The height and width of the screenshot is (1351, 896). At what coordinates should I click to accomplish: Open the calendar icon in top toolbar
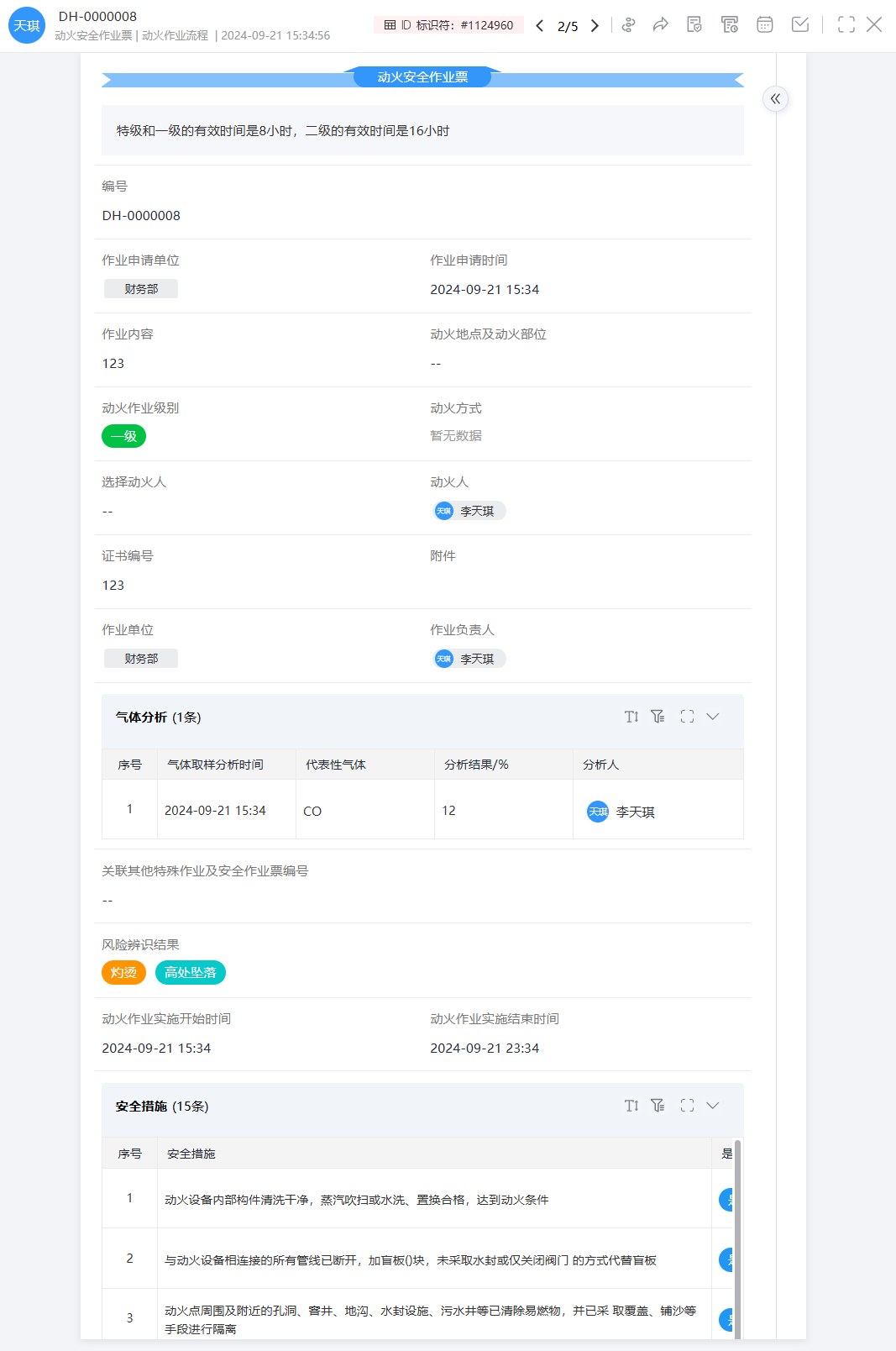764,25
